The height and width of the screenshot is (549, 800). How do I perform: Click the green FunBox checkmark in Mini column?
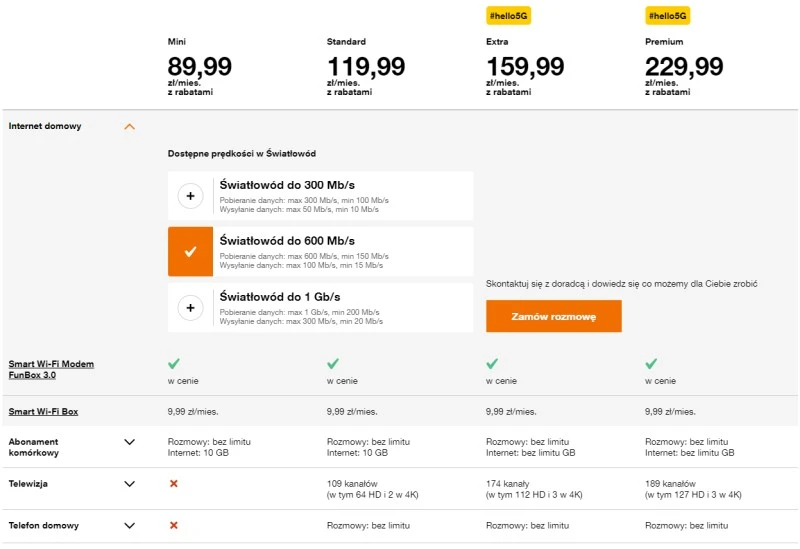pos(174,364)
